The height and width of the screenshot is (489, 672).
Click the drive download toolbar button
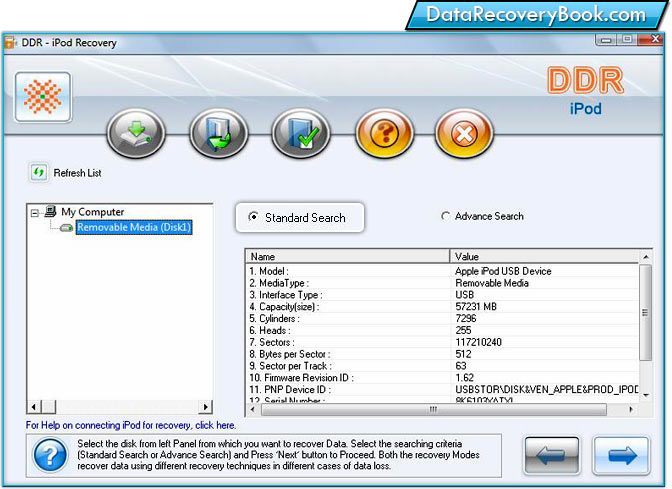tap(136, 133)
